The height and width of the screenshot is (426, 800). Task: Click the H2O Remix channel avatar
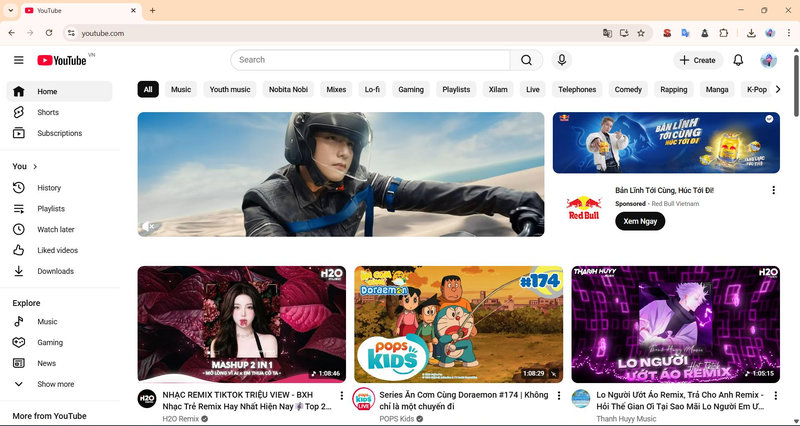coord(147,398)
